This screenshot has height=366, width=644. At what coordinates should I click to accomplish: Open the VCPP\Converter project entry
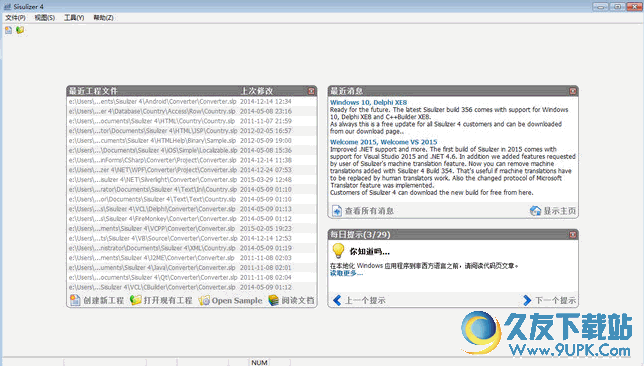click(191, 228)
